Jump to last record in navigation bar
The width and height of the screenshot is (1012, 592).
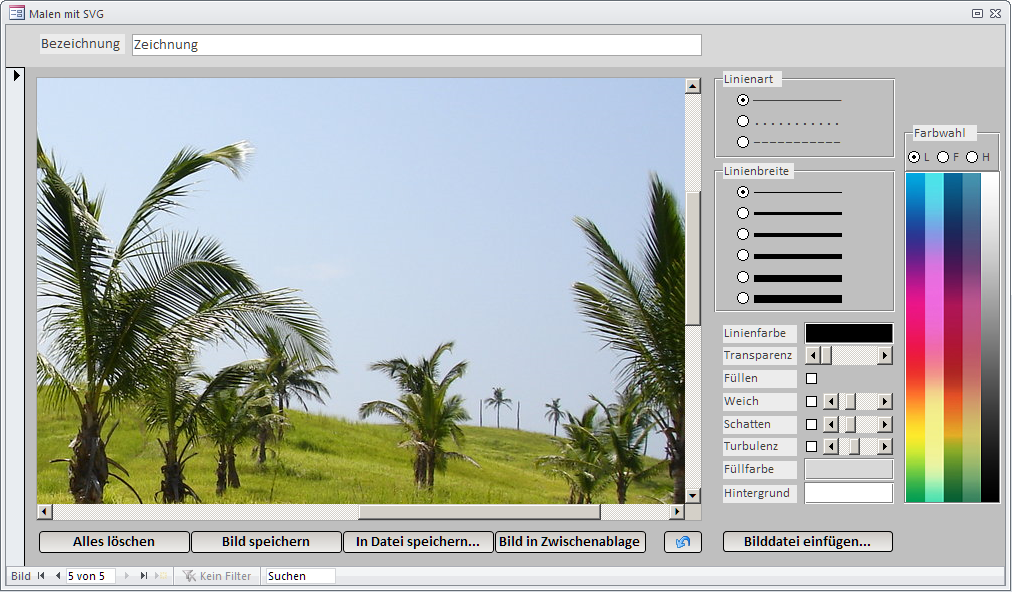144,576
